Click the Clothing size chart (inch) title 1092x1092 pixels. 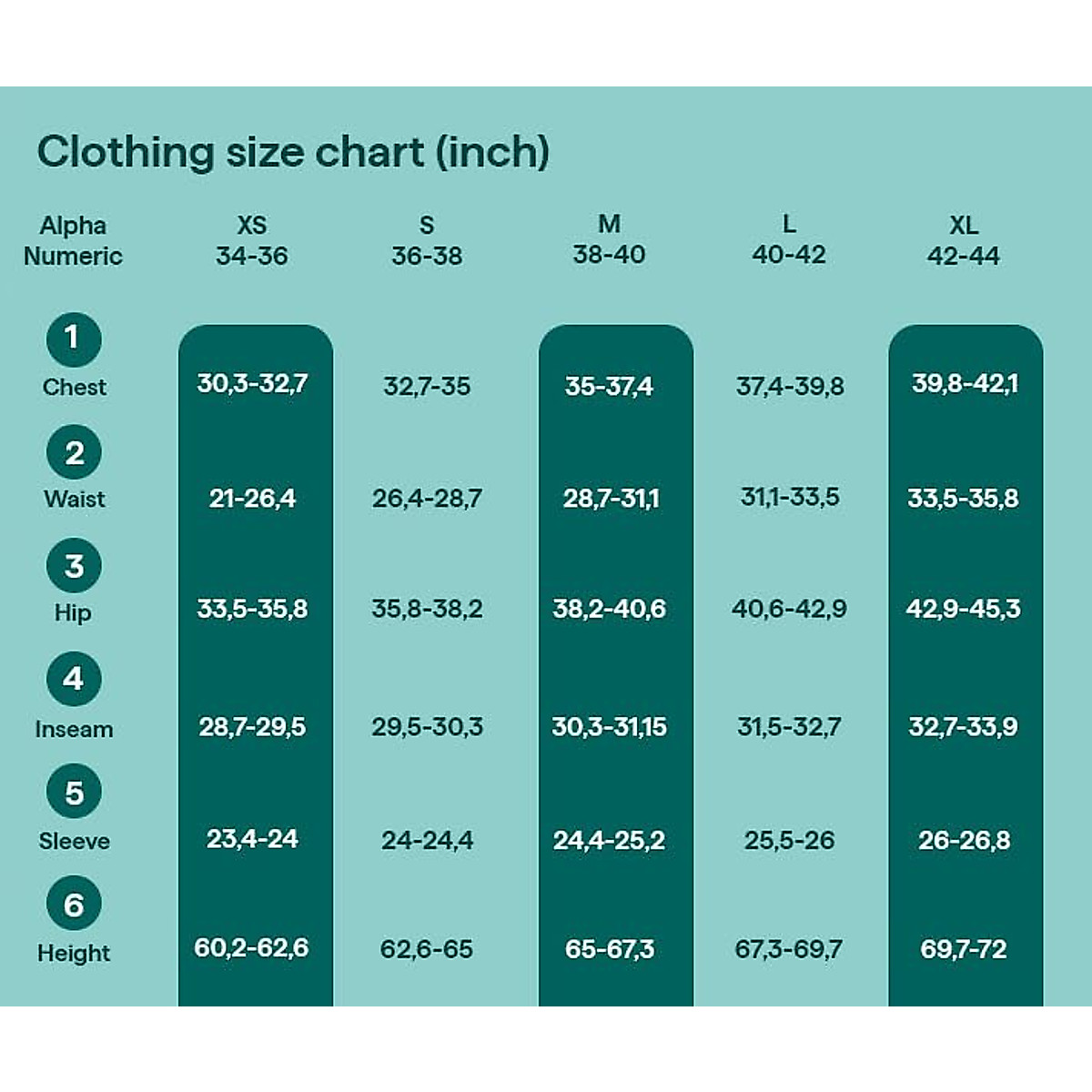293,152
